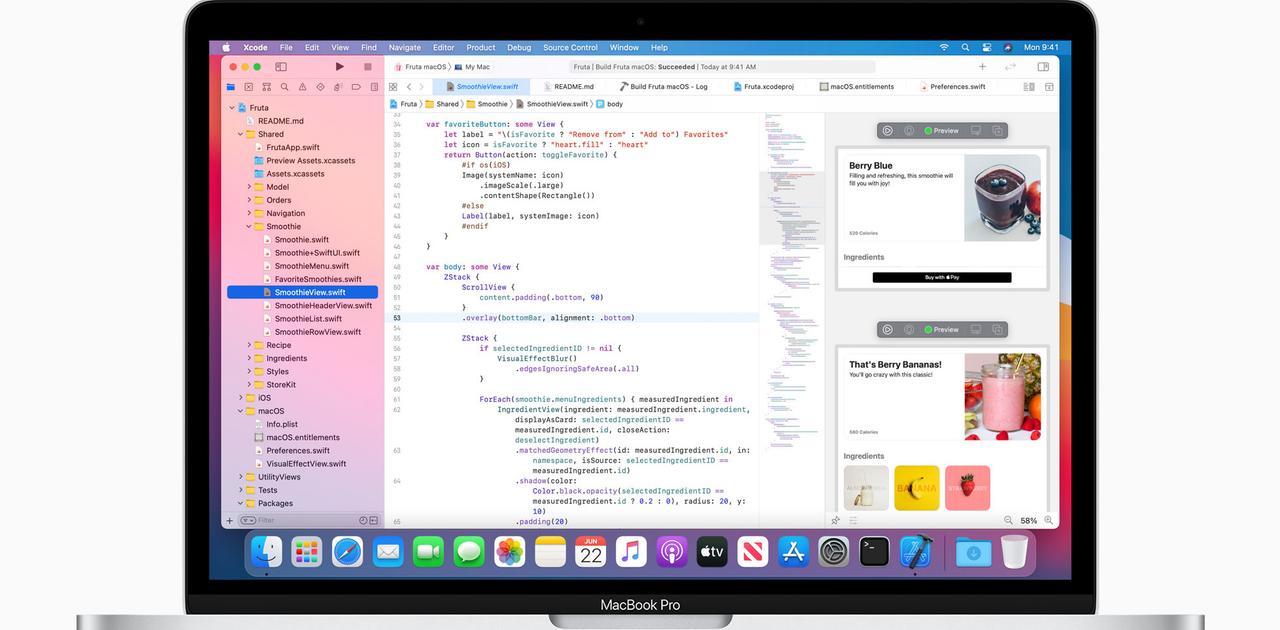Switch to the Build Fruta macOS Log tab
The width and height of the screenshot is (1280, 630).
click(663, 87)
